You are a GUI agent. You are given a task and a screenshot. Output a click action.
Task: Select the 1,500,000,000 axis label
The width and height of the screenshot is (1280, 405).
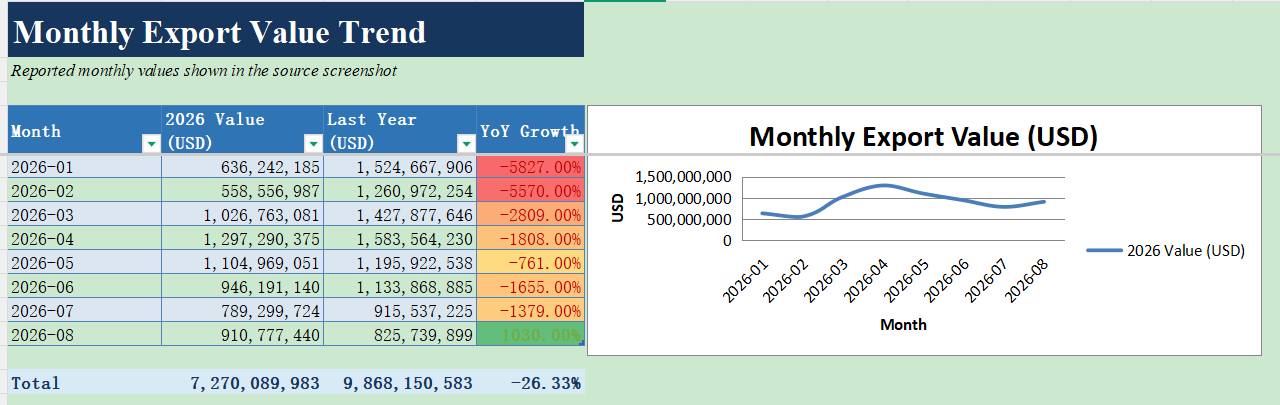point(683,176)
